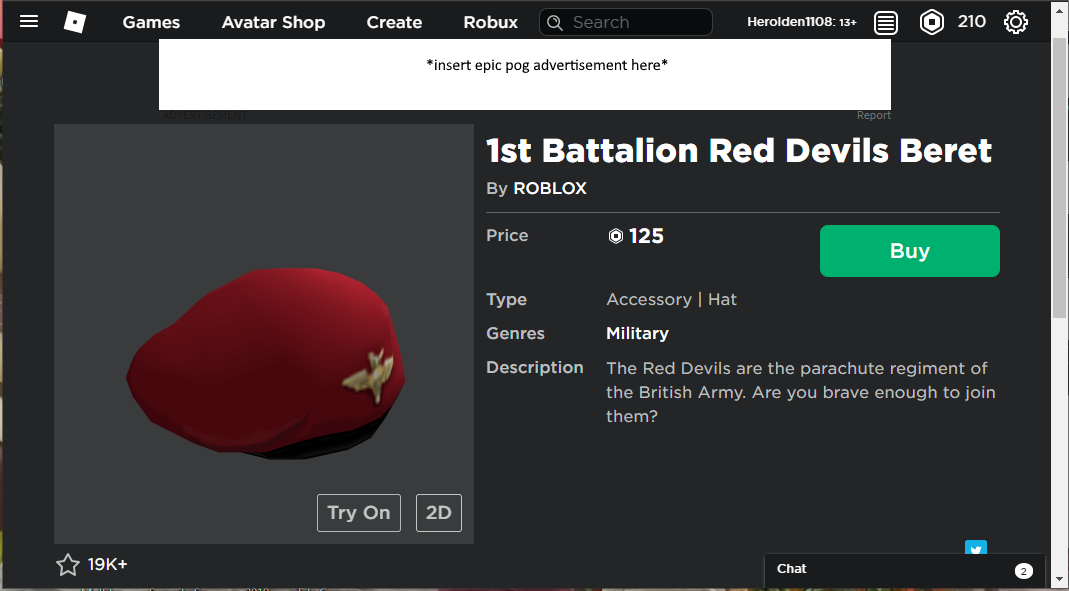Viewport: 1069px width, 591px height.
Task: Click the Robux hexagon balance icon
Action: [932, 22]
